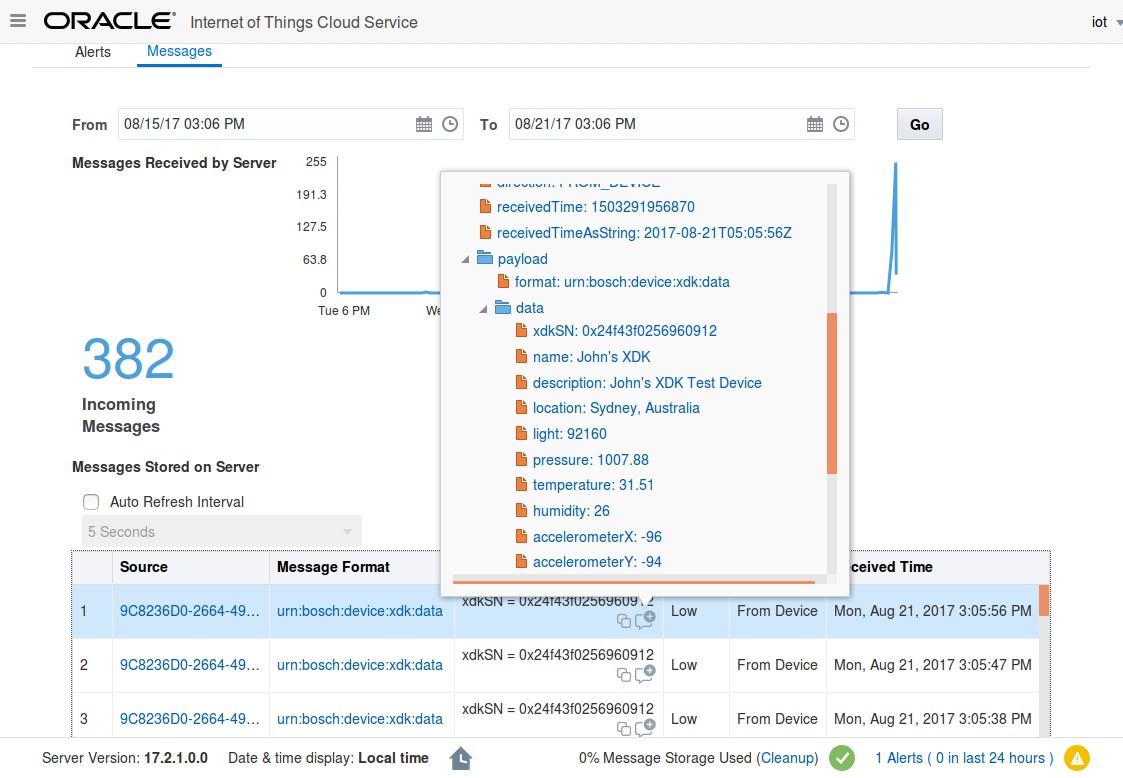This screenshot has width=1123, height=778.
Task: Click the yellow alert warning icon
Action: click(x=1077, y=758)
